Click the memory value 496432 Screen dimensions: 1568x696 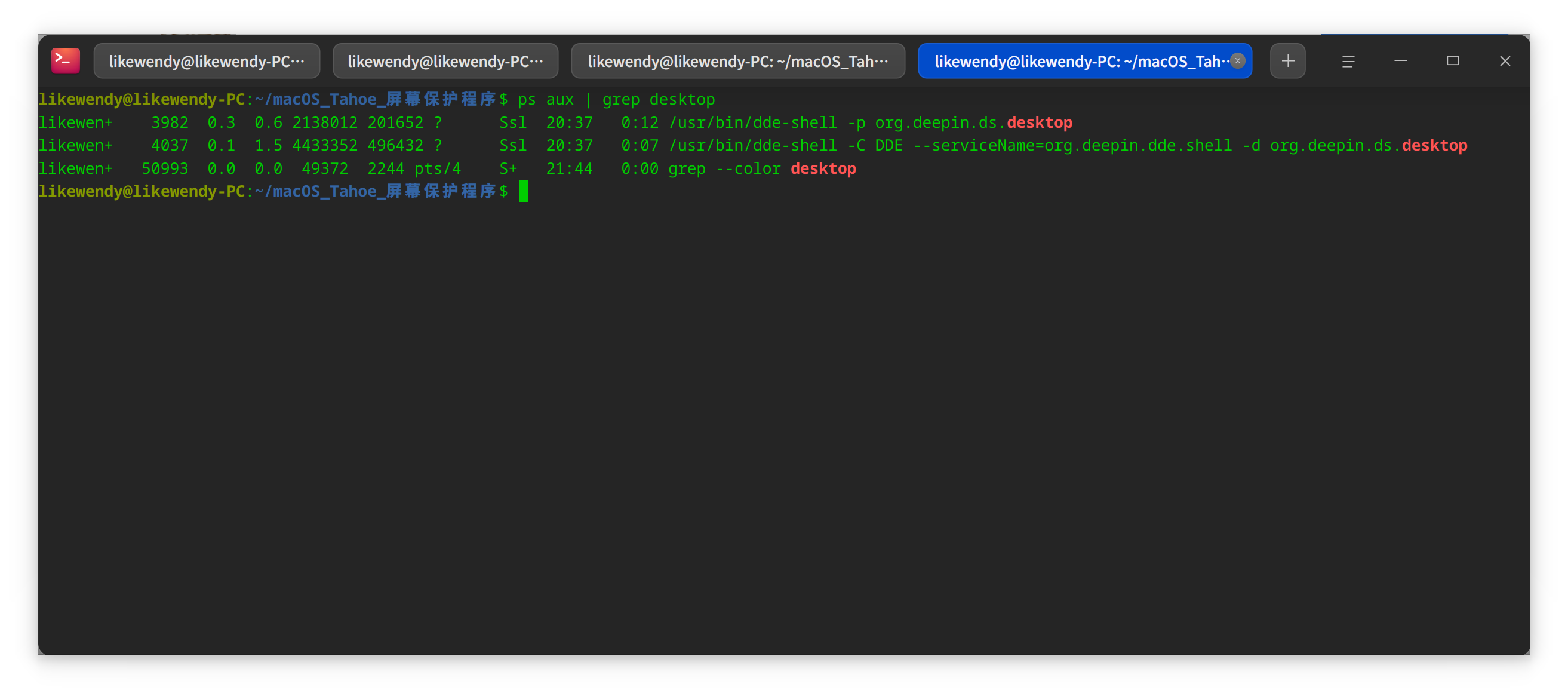click(x=396, y=146)
